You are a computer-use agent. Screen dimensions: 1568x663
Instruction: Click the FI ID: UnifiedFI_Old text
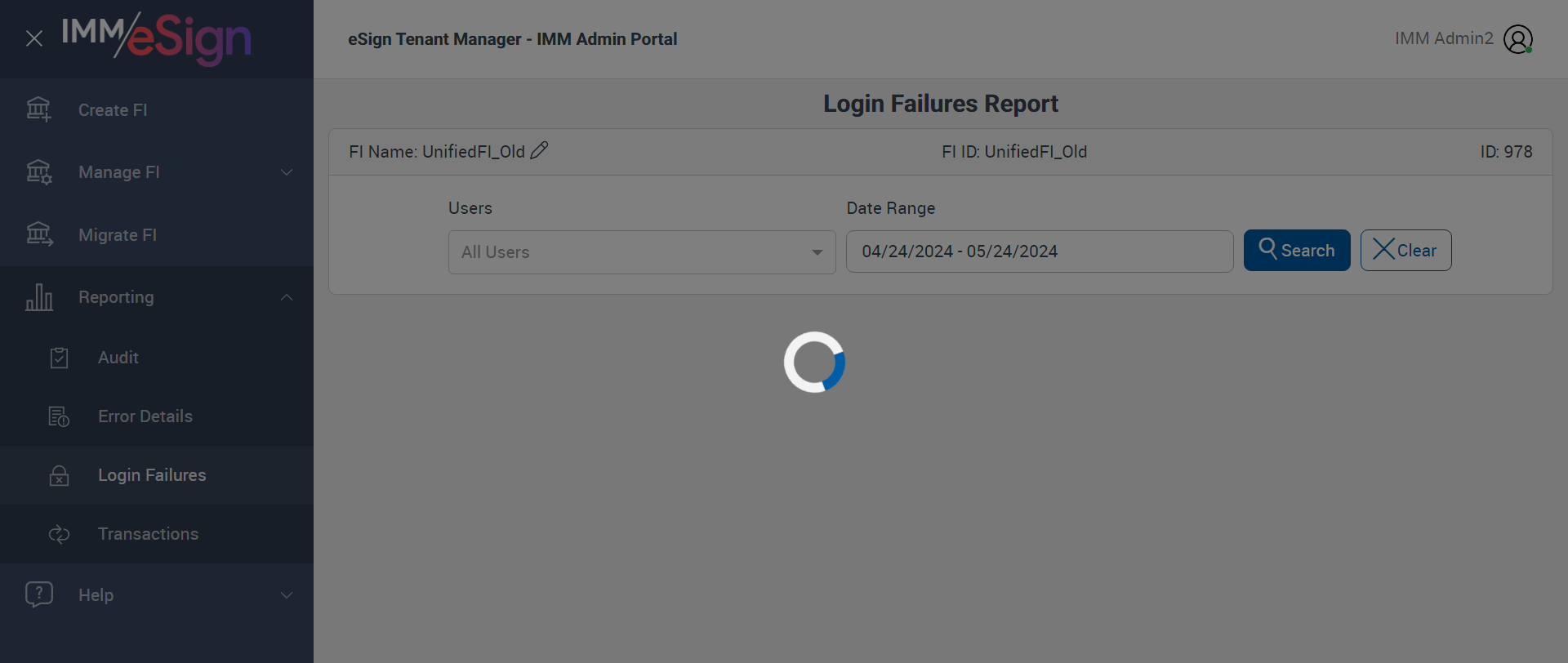(1014, 152)
